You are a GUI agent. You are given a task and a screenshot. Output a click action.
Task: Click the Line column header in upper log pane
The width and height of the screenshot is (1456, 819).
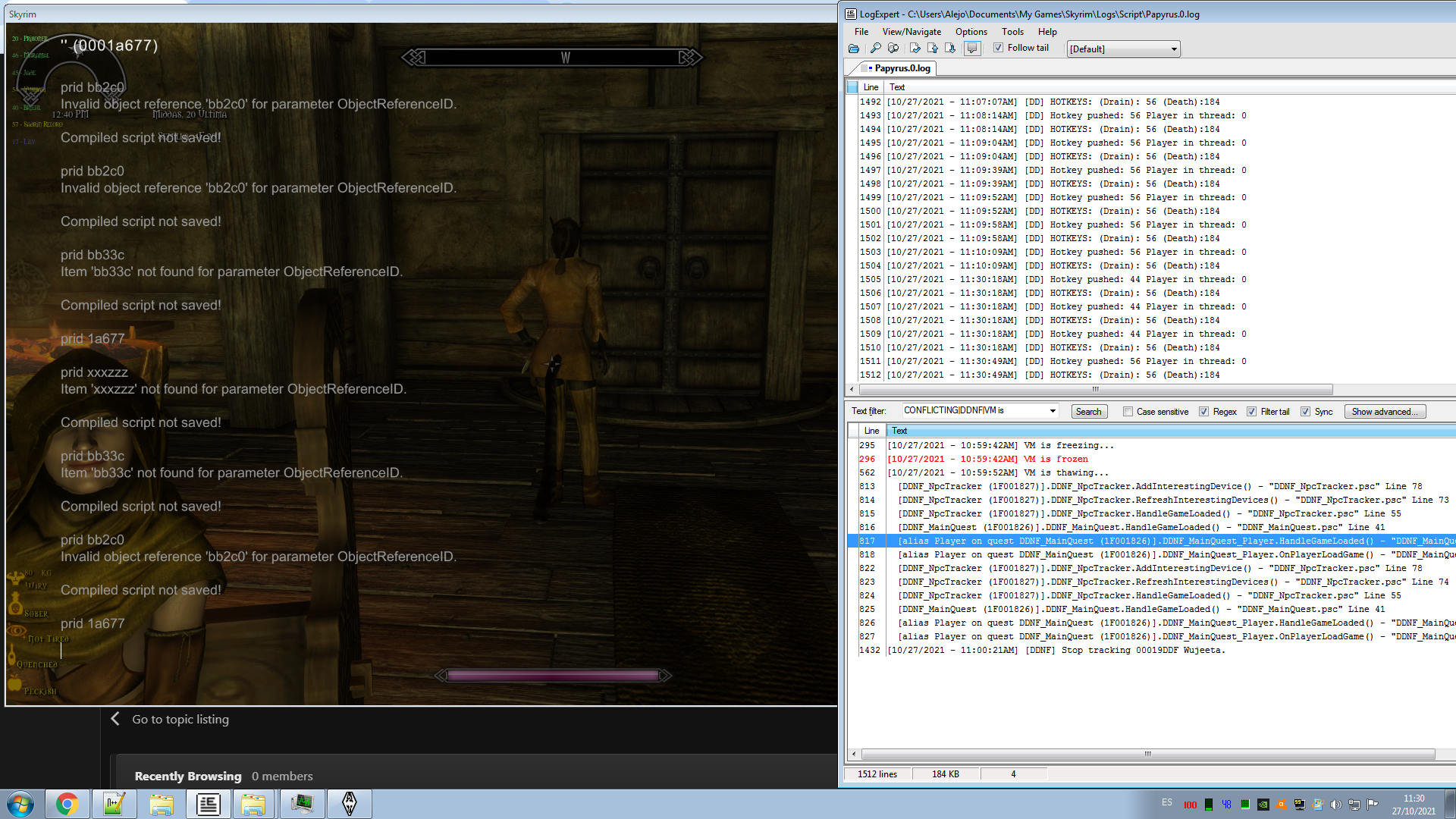(871, 87)
